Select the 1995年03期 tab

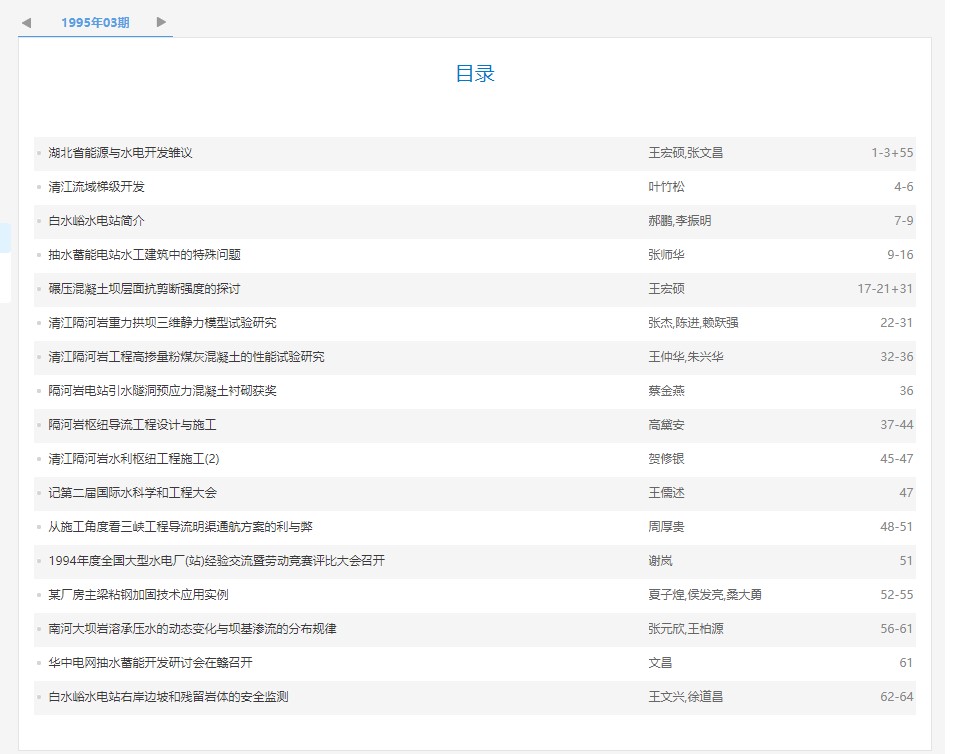click(x=95, y=23)
